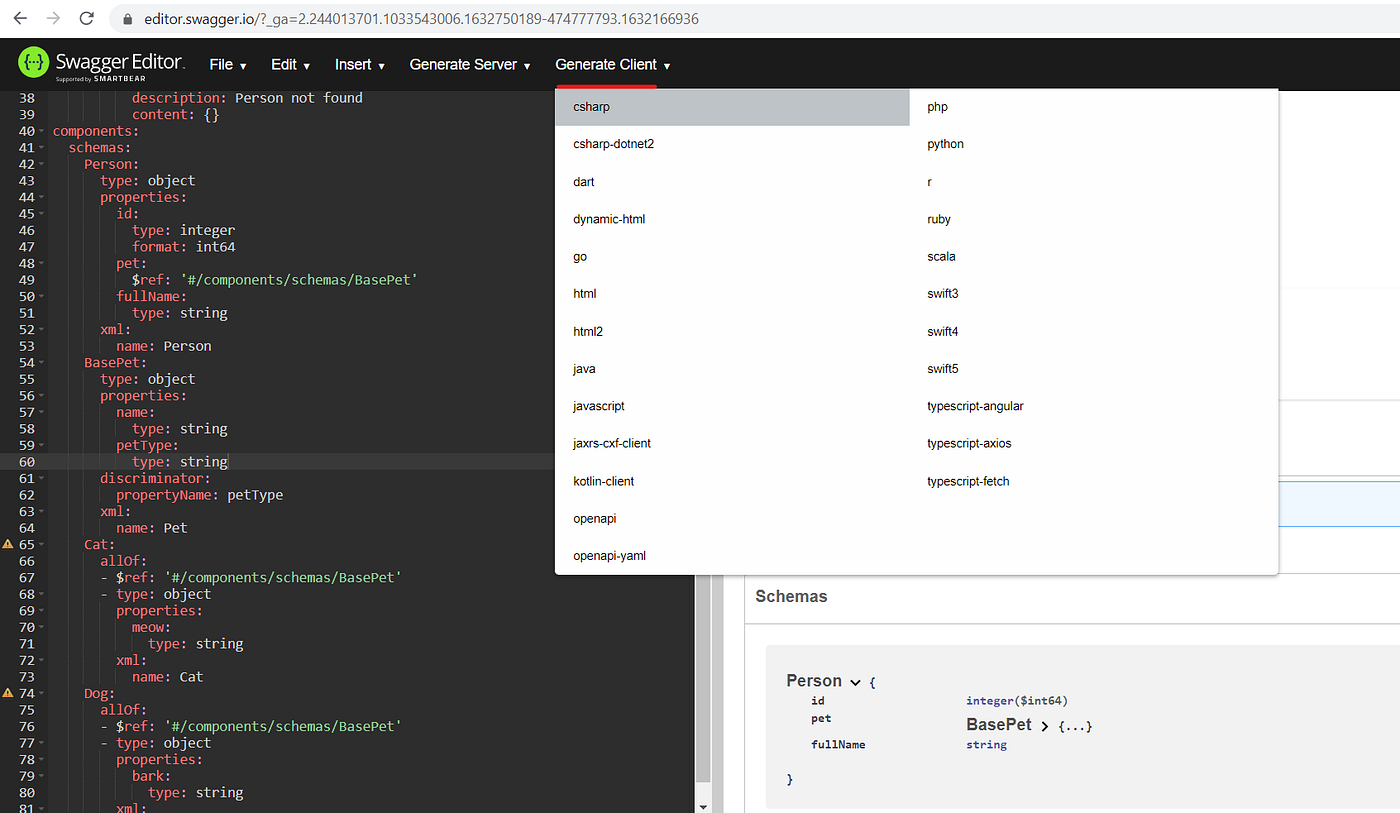This screenshot has height=813, width=1400.
Task: Collapse the Person model using its chevron
Action: (855, 681)
